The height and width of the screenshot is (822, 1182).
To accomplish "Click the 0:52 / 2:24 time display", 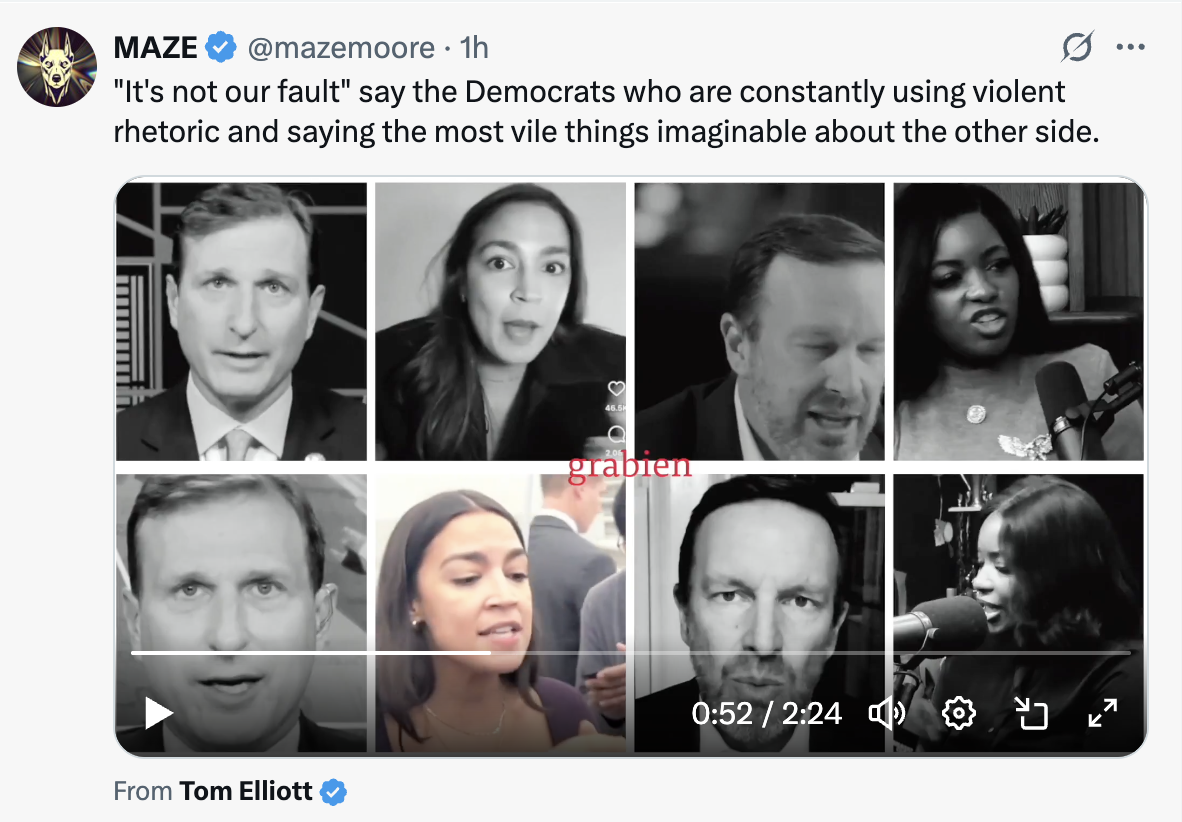I will (x=766, y=713).
